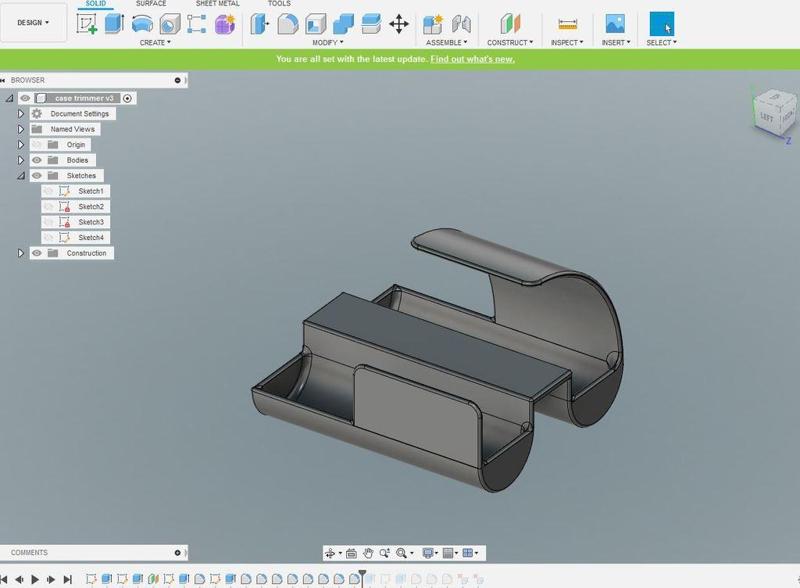Toggle visibility of Construction folder

click(37, 253)
